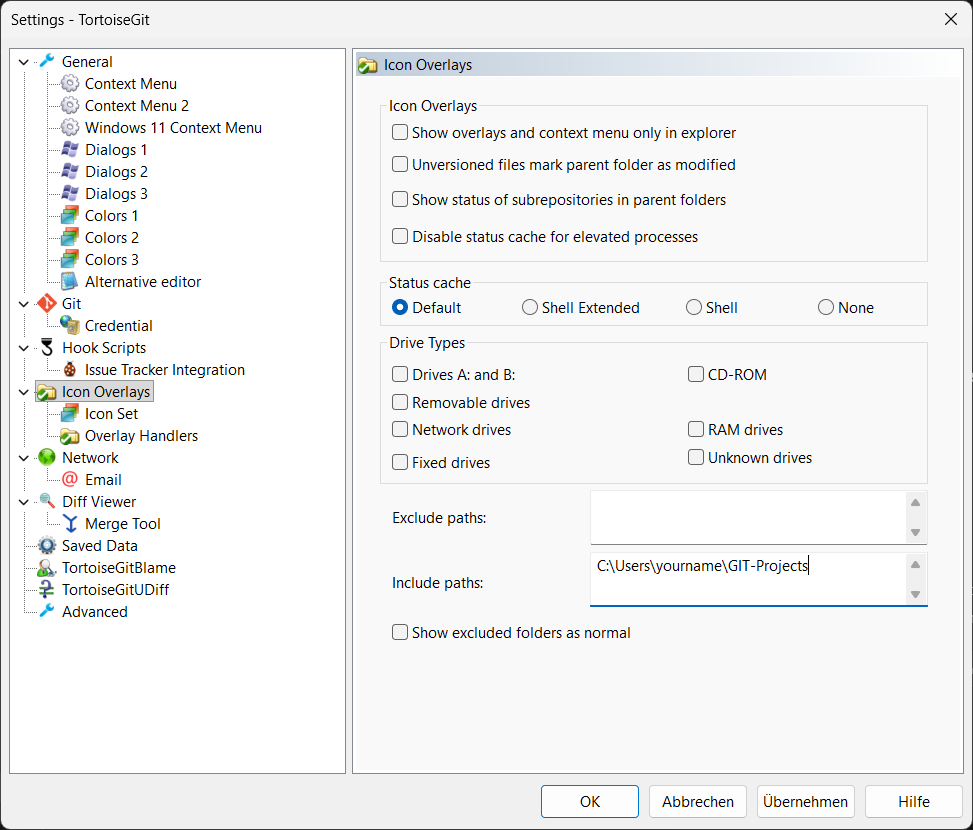Click the Hook Scripts hook icon
The width and height of the screenshot is (973, 830).
pyautogui.click(x=47, y=348)
